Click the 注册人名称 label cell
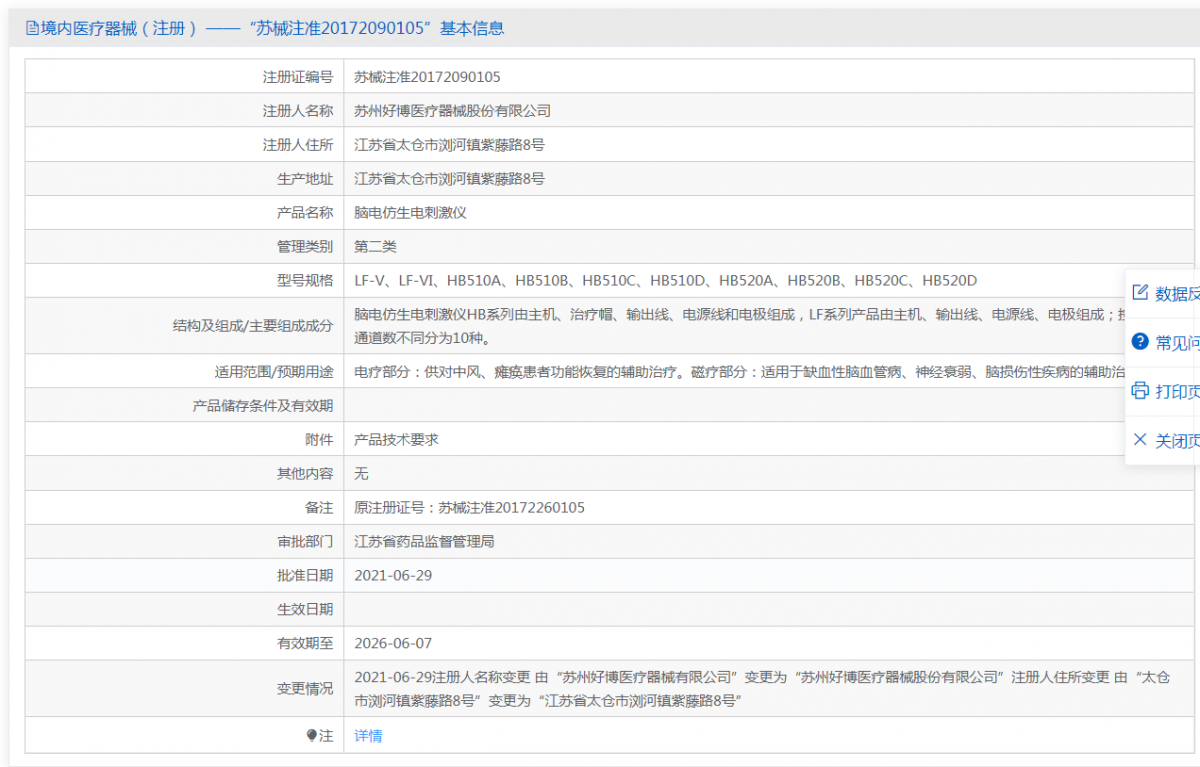The image size is (1200, 767). click(185, 111)
